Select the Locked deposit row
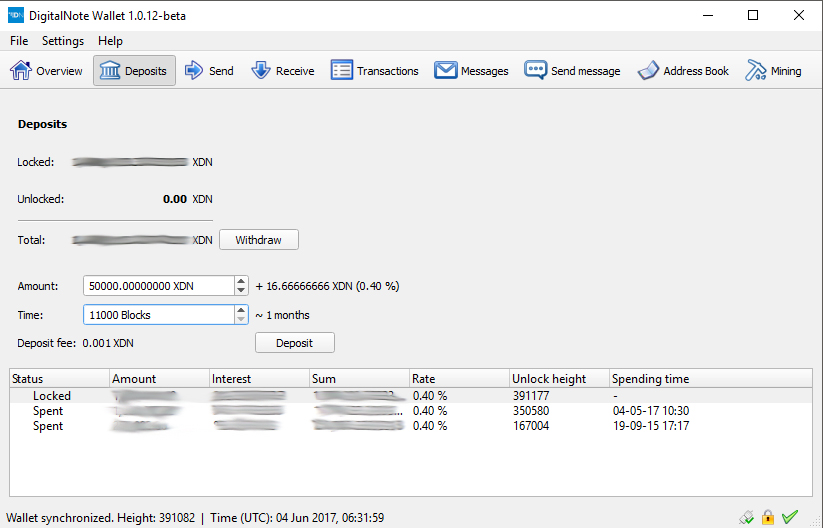823x528 pixels. pyautogui.click(x=411, y=395)
